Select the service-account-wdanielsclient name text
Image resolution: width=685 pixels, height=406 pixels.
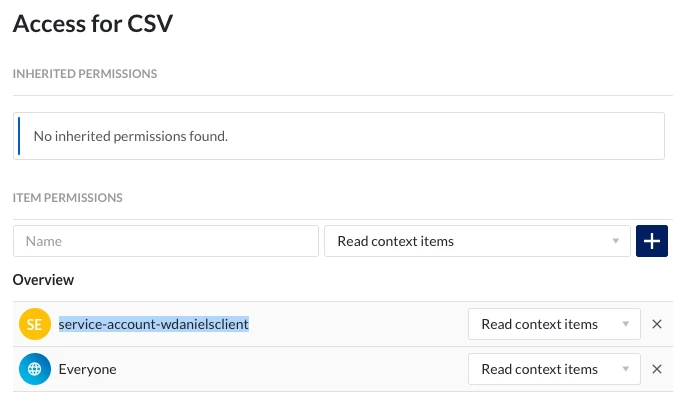[x=153, y=324]
